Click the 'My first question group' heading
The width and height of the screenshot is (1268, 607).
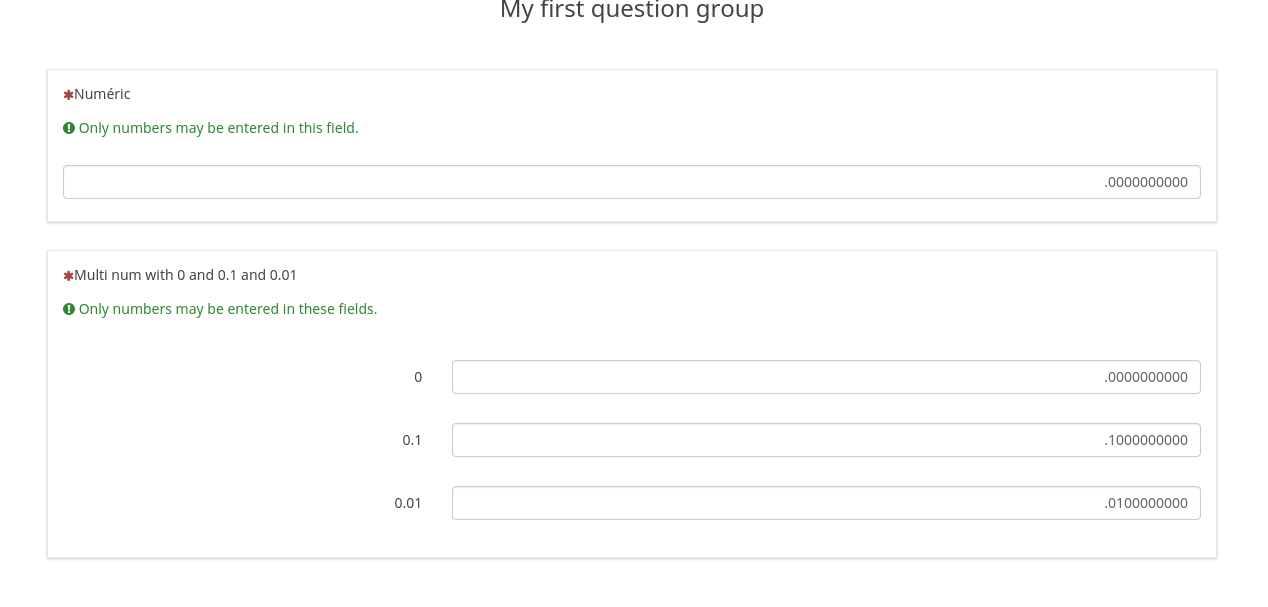click(x=631, y=11)
